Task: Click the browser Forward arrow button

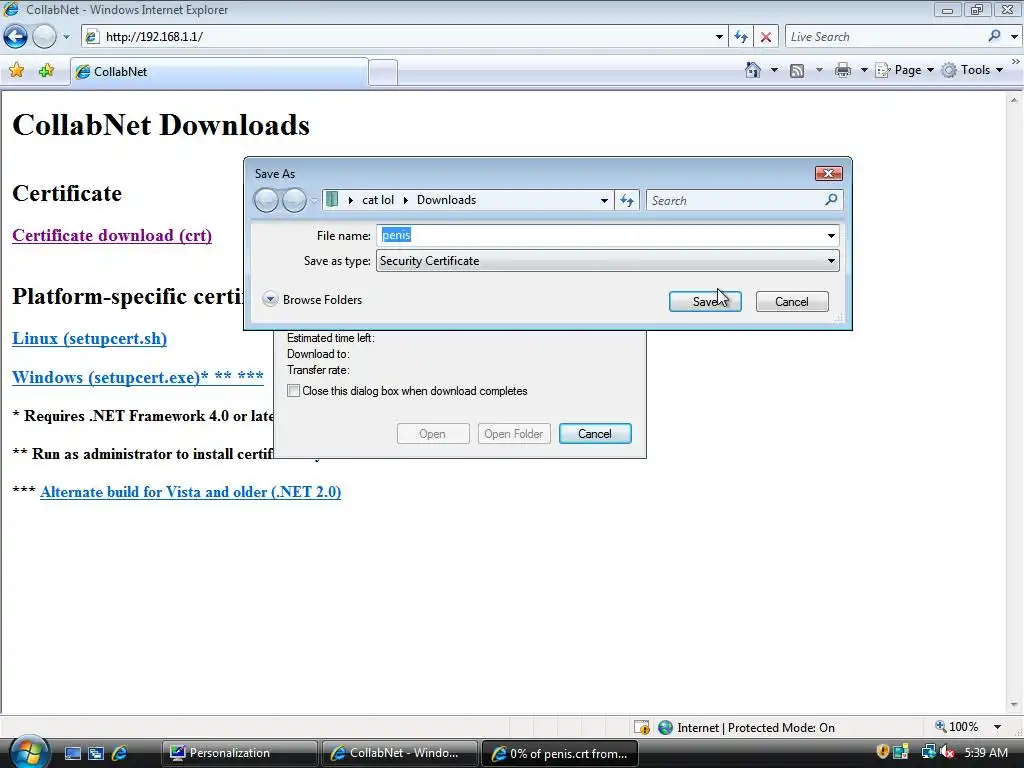Action: click(x=44, y=37)
